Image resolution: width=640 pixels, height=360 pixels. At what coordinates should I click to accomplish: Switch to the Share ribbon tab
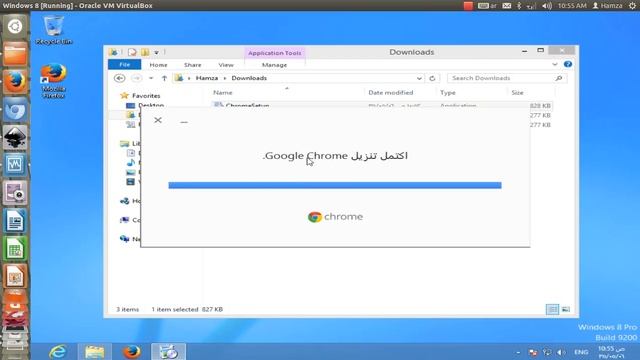click(192, 65)
